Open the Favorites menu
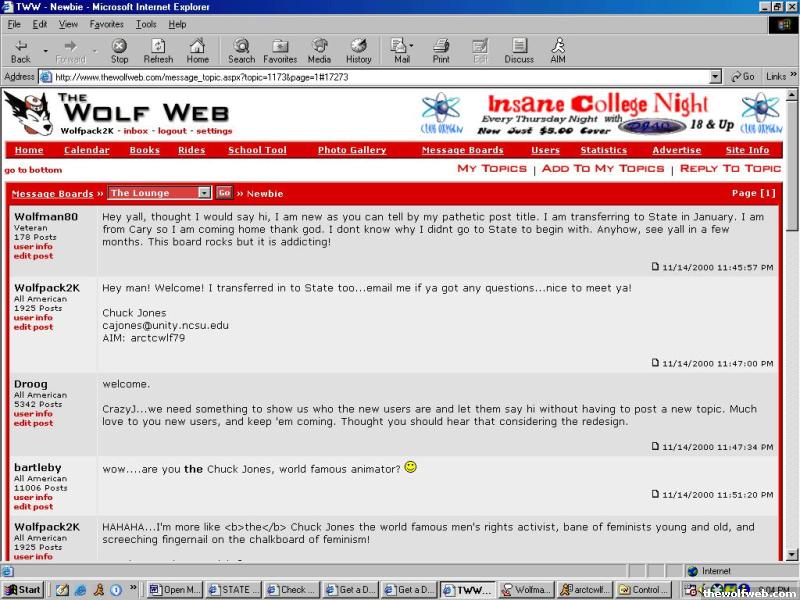Image resolution: width=800 pixels, height=600 pixels. point(106,24)
